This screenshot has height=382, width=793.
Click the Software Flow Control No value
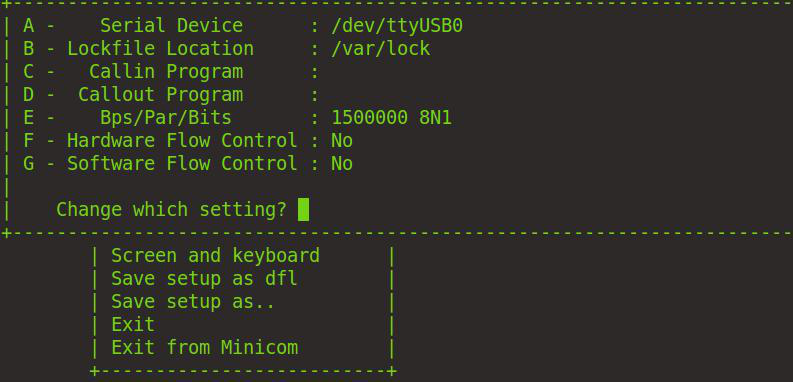tap(342, 163)
